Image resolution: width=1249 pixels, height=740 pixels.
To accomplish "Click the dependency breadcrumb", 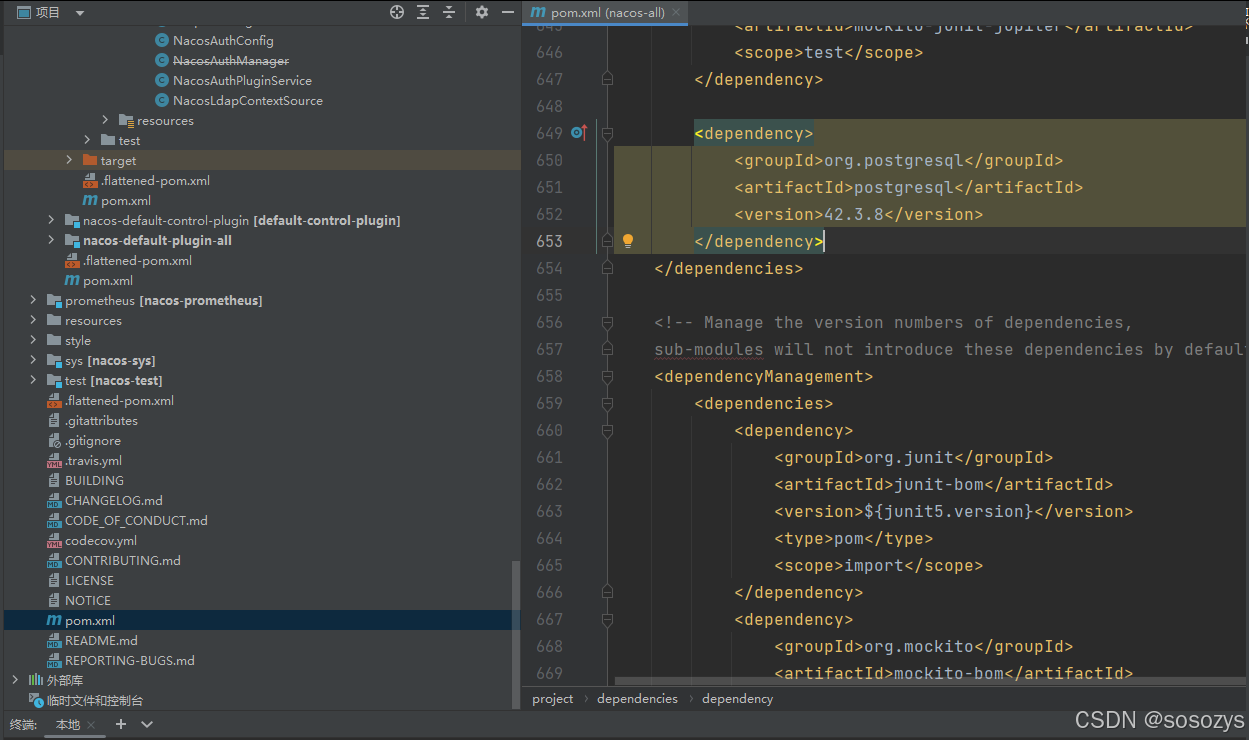I will (738, 699).
